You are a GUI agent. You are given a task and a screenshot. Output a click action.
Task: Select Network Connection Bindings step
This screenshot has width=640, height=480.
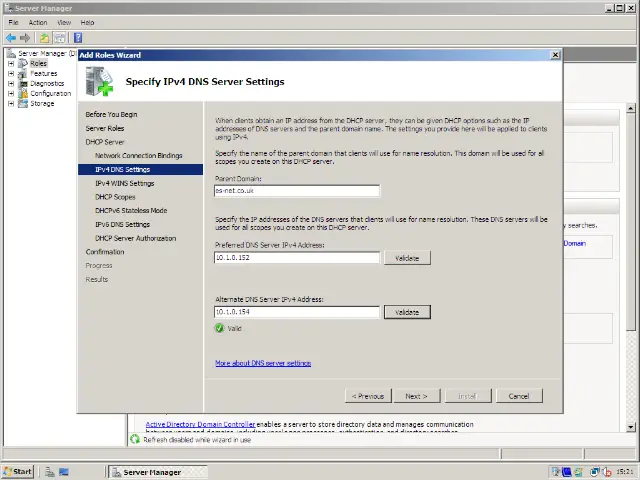139,156
